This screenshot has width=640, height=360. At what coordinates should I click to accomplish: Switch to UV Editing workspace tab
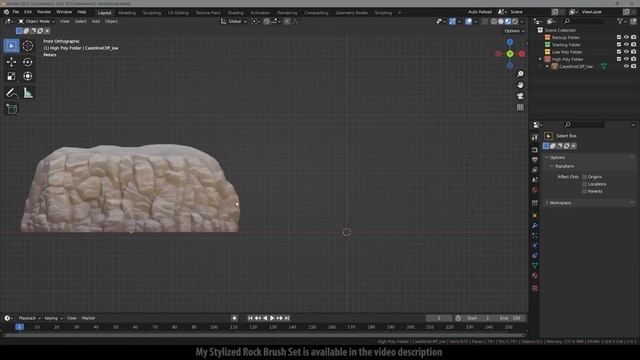pyautogui.click(x=178, y=13)
